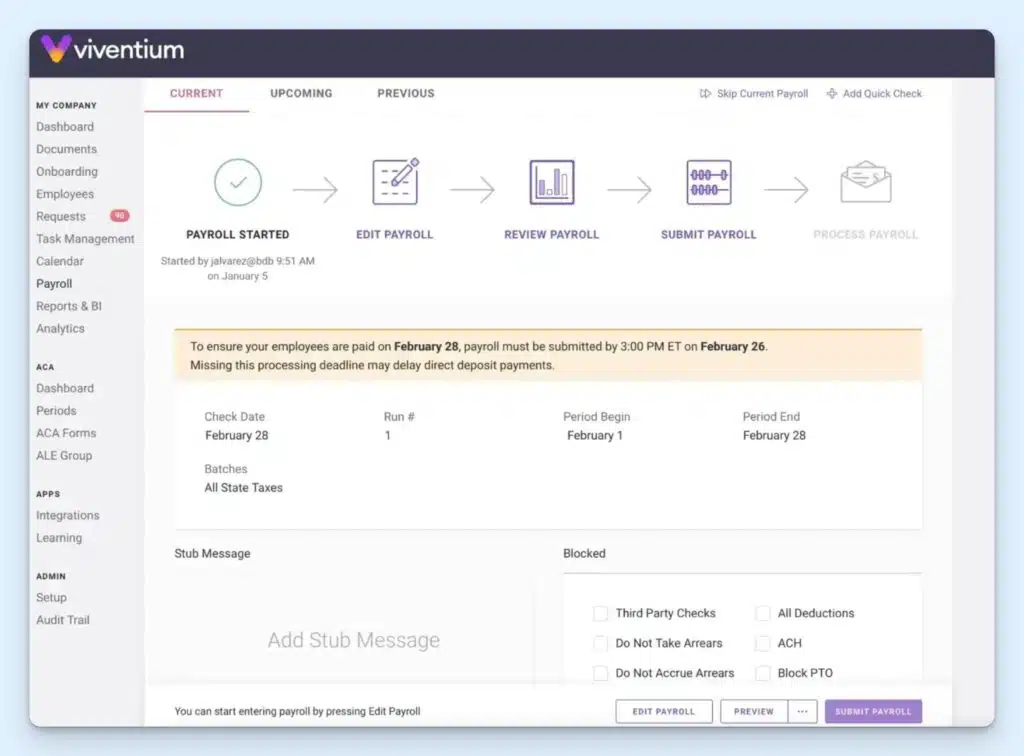Open Documents in the sidebar
Viewport: 1024px width, 756px height.
pyautogui.click(x=67, y=149)
